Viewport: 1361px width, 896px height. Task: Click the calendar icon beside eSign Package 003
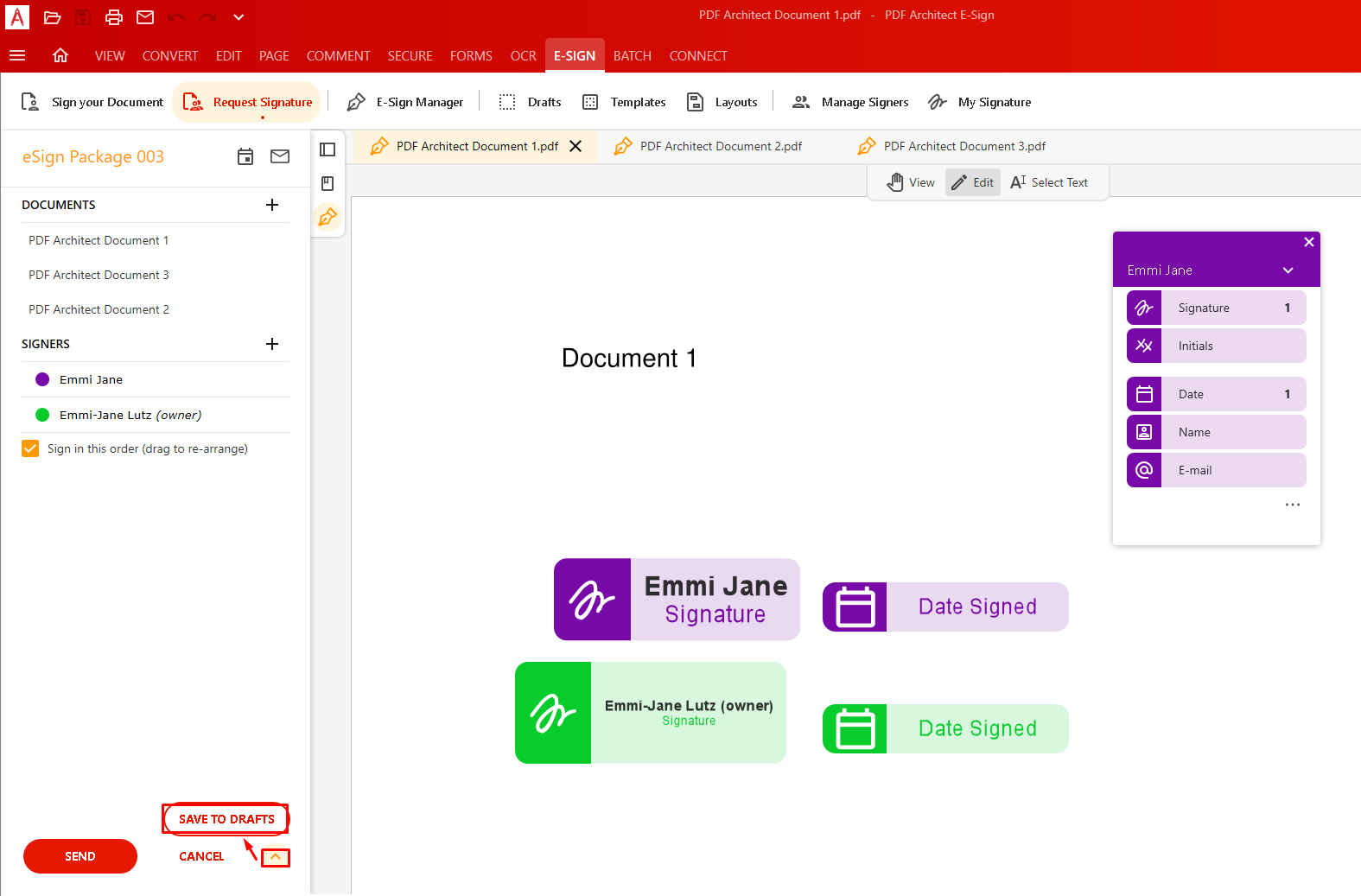point(245,156)
